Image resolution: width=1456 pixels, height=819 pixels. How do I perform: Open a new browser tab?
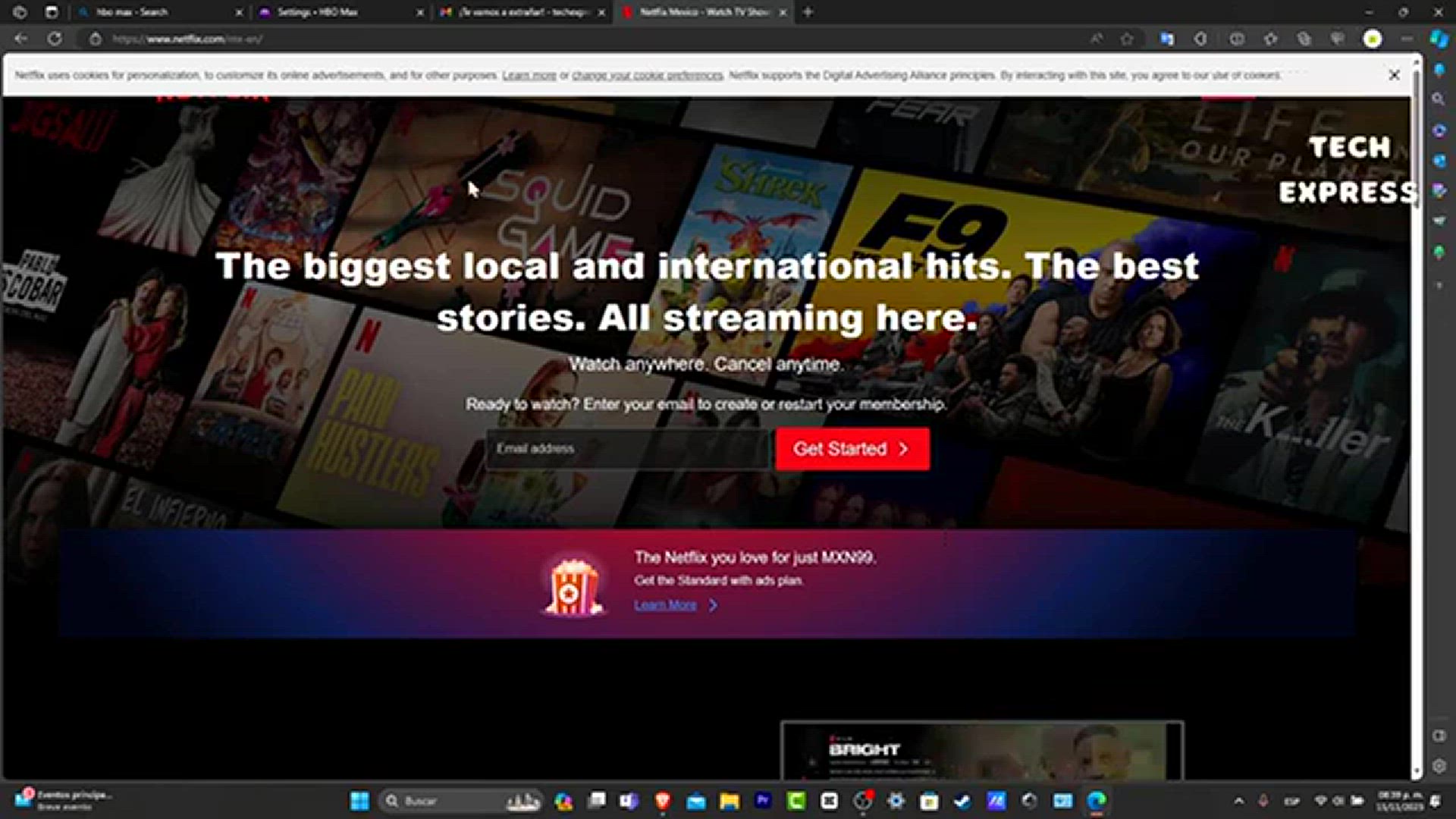[x=807, y=12]
